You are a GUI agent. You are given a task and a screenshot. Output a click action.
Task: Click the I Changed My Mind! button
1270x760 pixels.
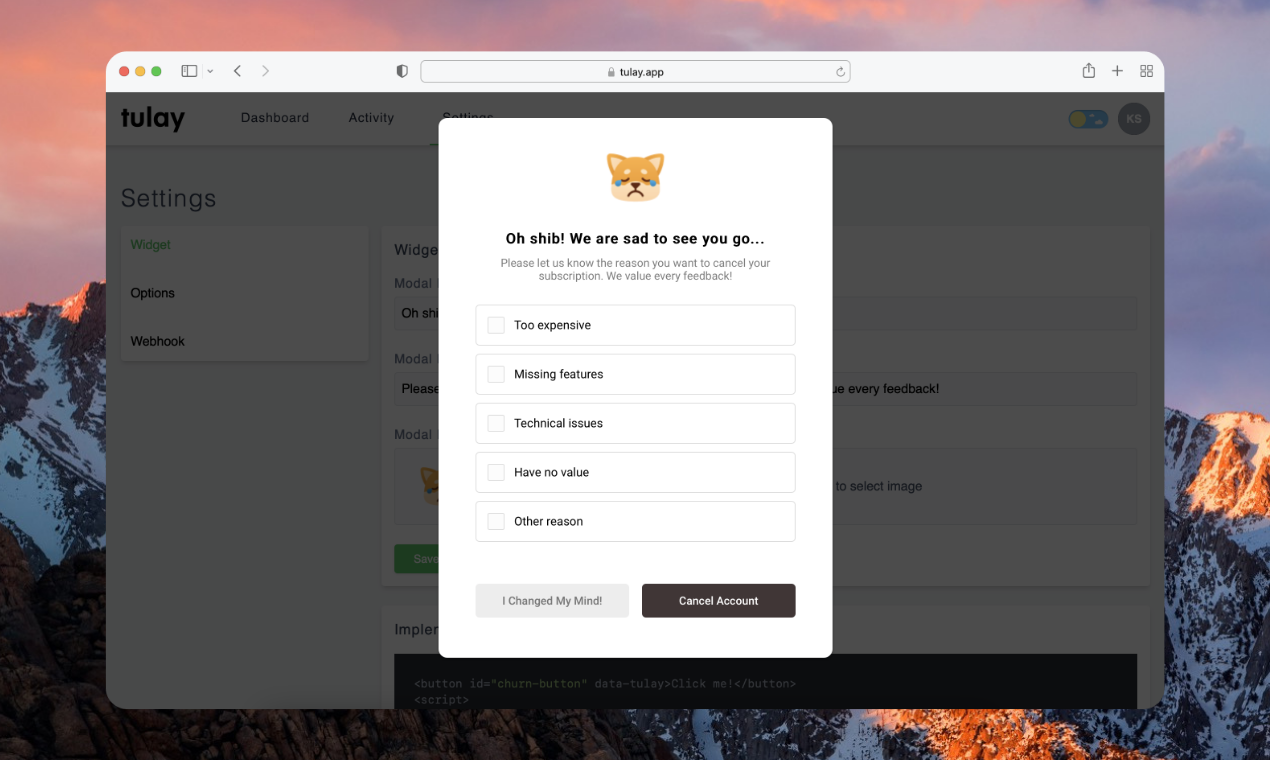[x=552, y=601]
